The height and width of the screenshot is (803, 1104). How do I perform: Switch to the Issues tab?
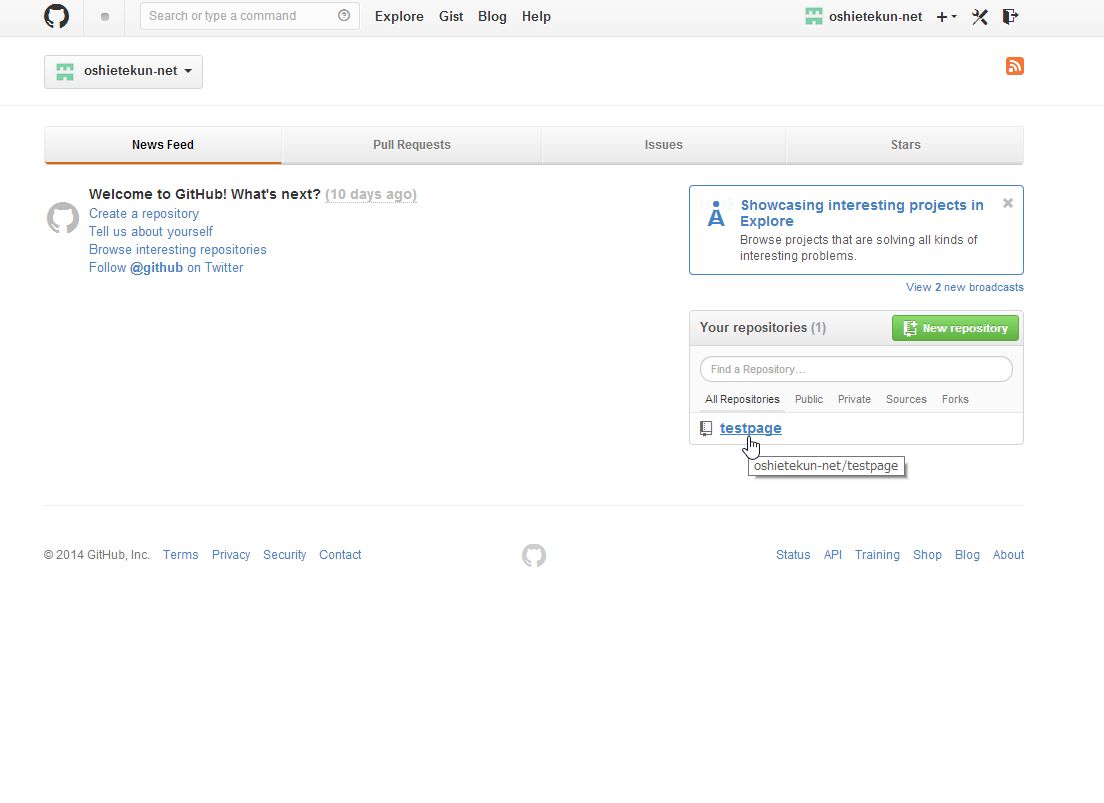663,145
